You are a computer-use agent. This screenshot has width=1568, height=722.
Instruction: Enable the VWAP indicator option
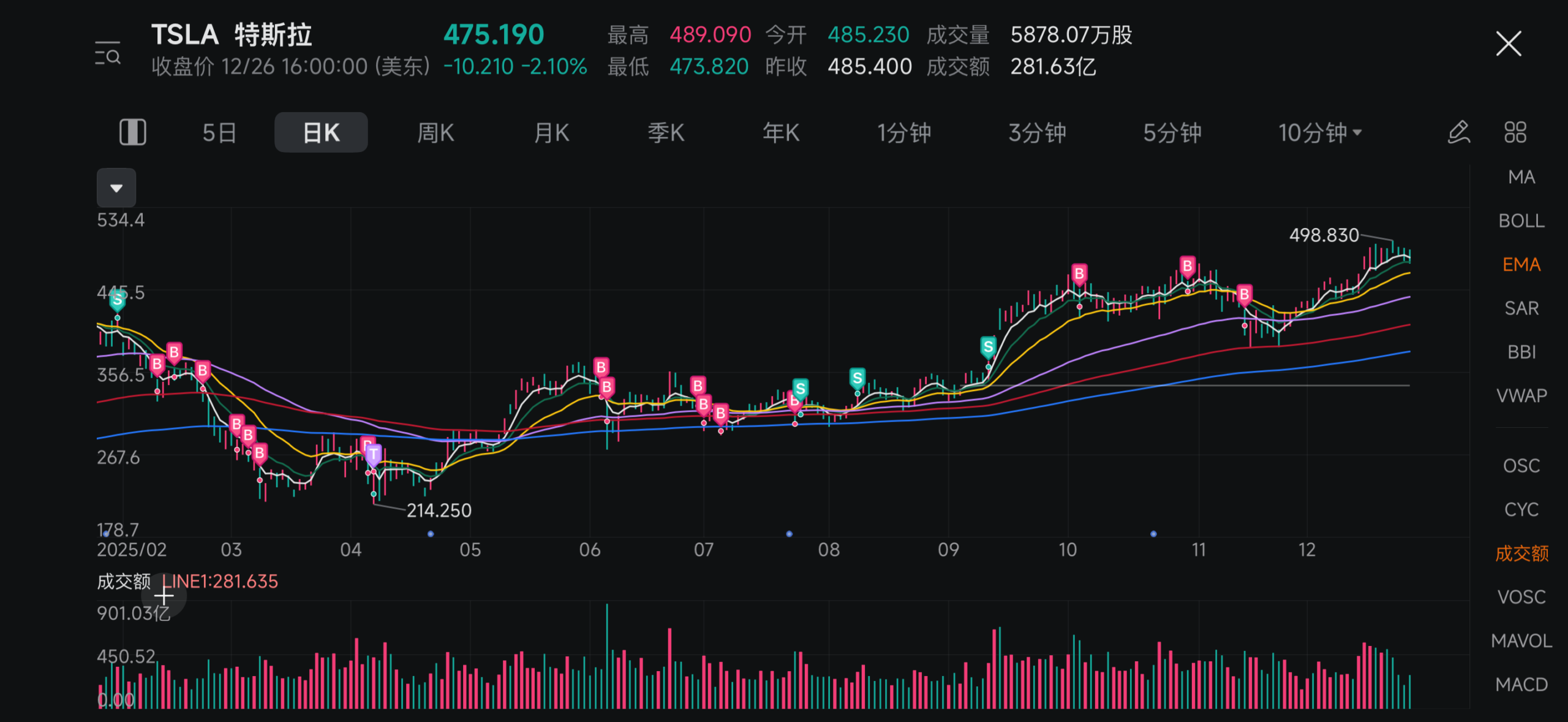pyautogui.click(x=1521, y=396)
